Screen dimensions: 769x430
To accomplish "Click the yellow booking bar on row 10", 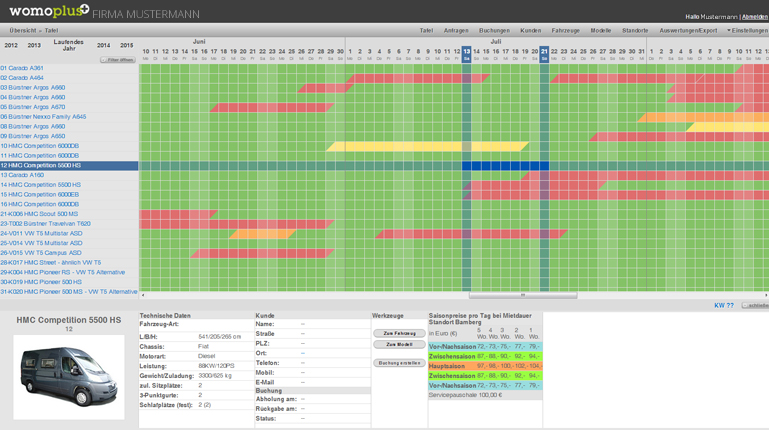I will click(x=428, y=146).
